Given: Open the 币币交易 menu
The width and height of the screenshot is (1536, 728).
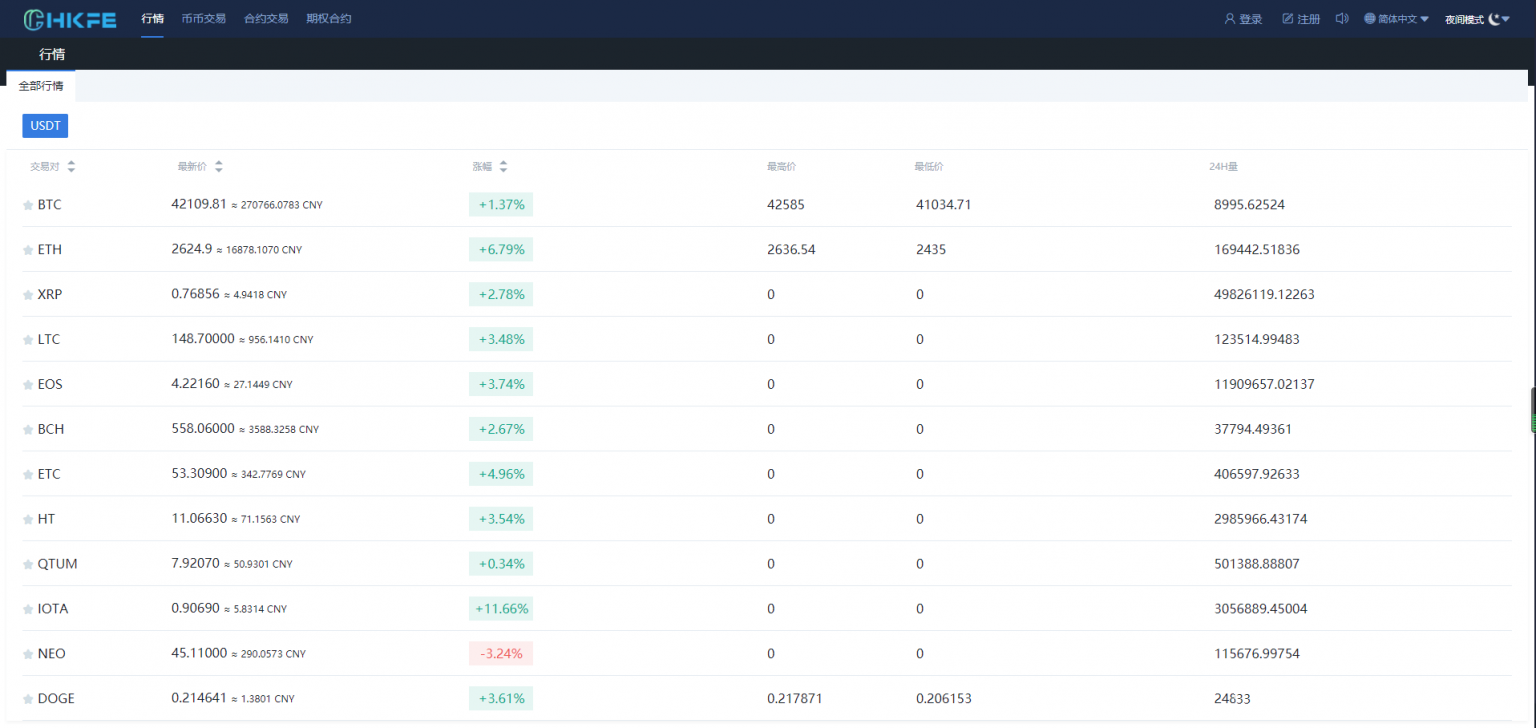Looking at the screenshot, I should pyautogui.click(x=203, y=19).
